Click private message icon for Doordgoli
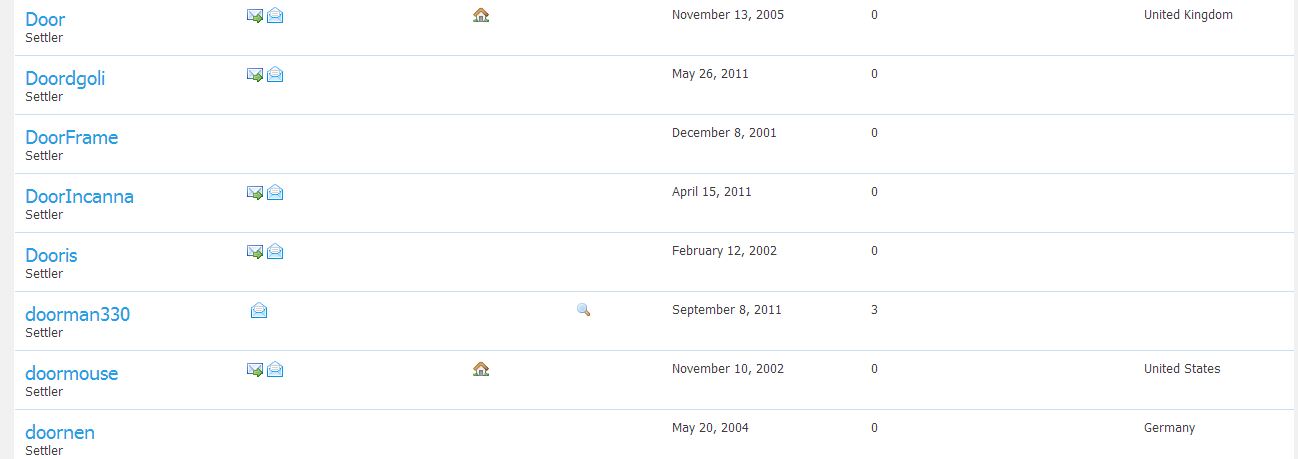This screenshot has width=1298, height=459. point(275,74)
